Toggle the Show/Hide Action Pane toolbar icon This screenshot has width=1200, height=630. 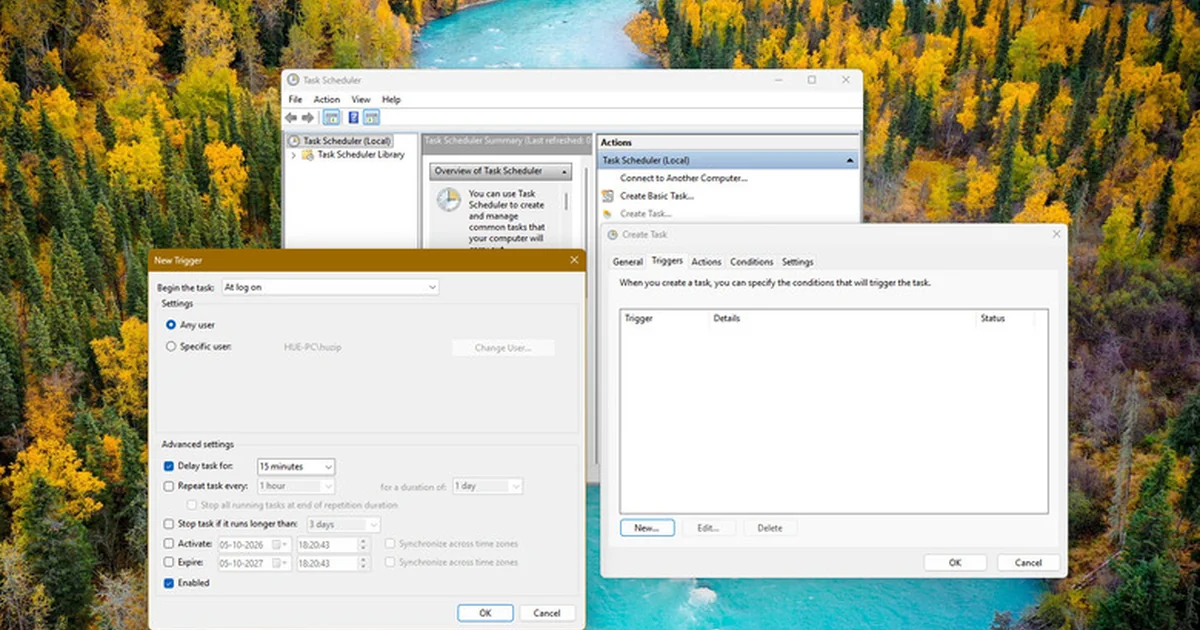[x=371, y=118]
